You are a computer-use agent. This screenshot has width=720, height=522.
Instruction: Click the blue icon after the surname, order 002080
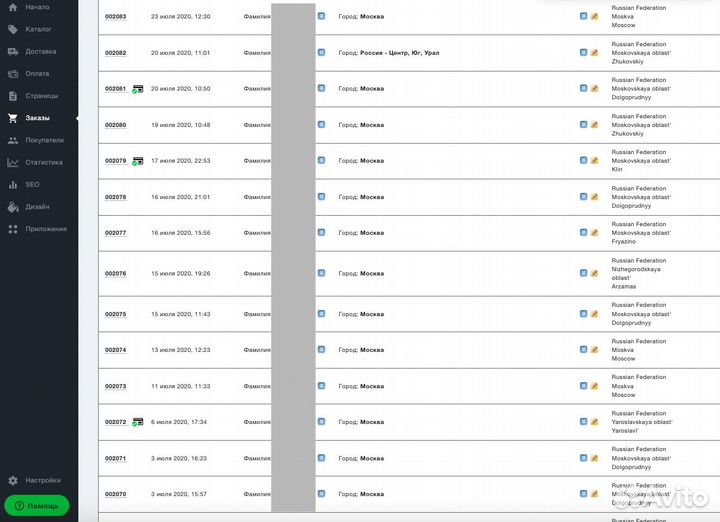321,125
